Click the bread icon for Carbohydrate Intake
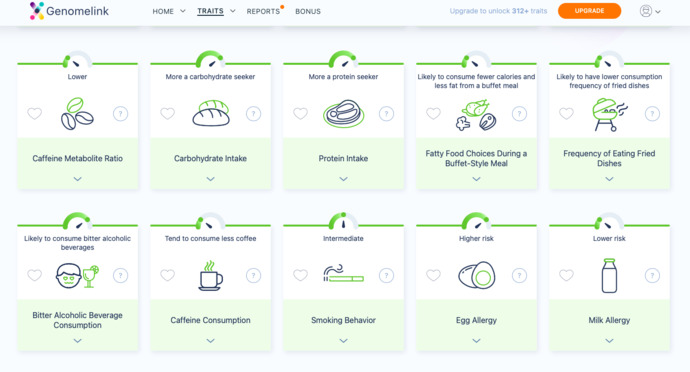Image resolution: width=690 pixels, height=372 pixels. click(211, 114)
